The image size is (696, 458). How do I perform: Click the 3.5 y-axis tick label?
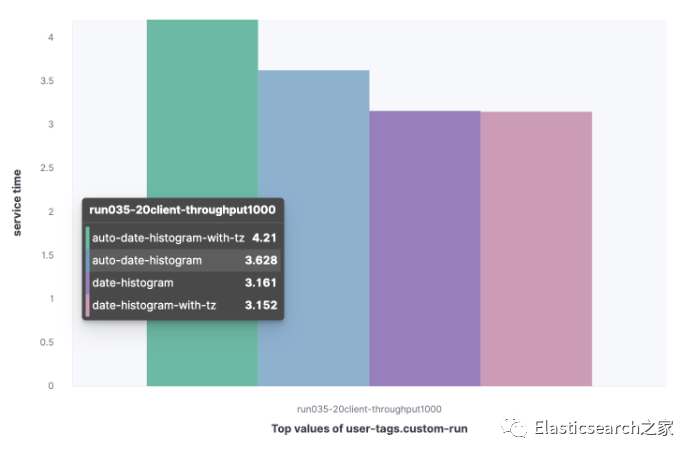pos(47,81)
